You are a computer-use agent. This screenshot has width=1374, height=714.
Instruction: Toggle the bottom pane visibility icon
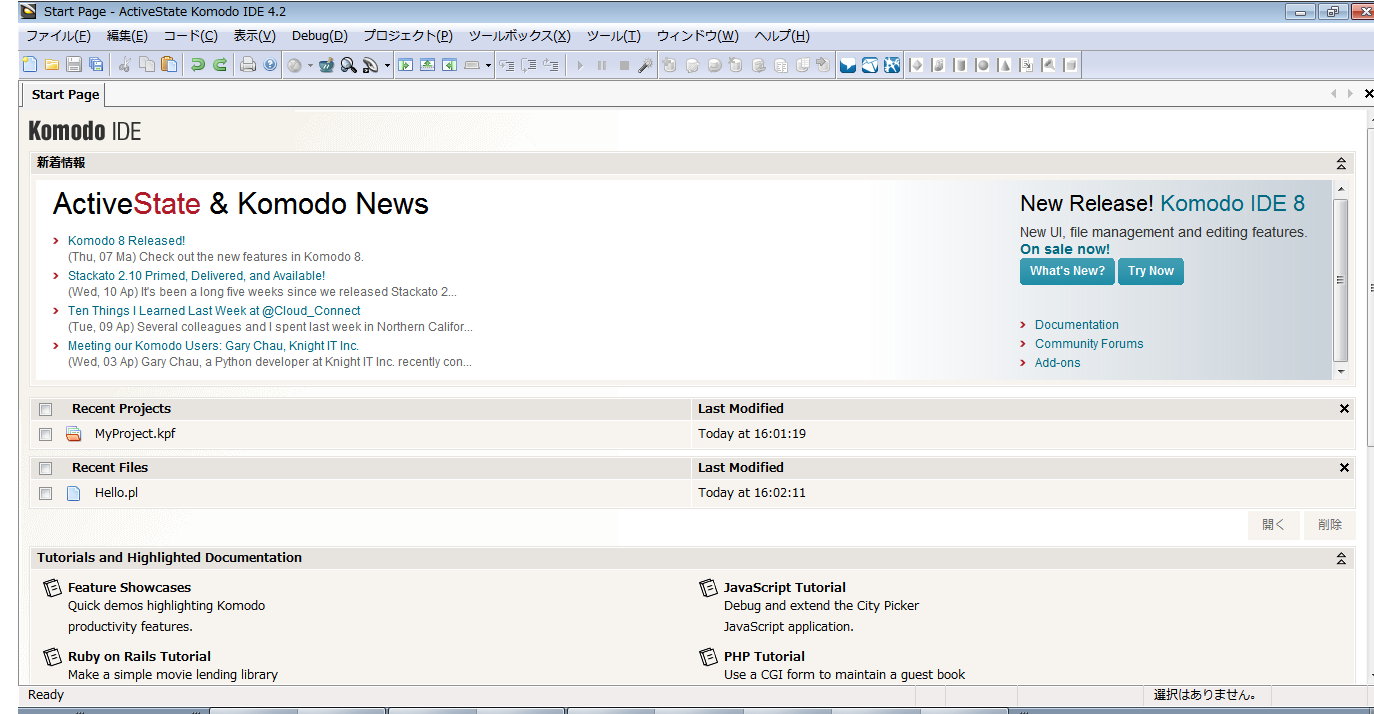pyautogui.click(x=427, y=65)
